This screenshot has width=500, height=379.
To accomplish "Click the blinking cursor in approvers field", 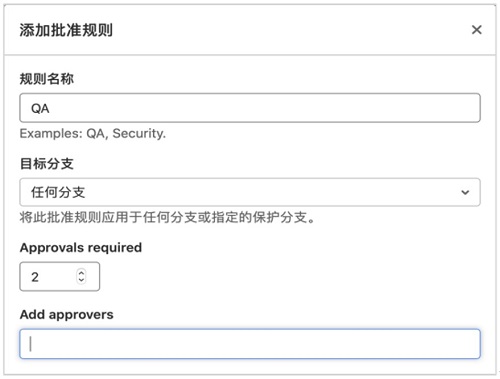I will [31, 344].
